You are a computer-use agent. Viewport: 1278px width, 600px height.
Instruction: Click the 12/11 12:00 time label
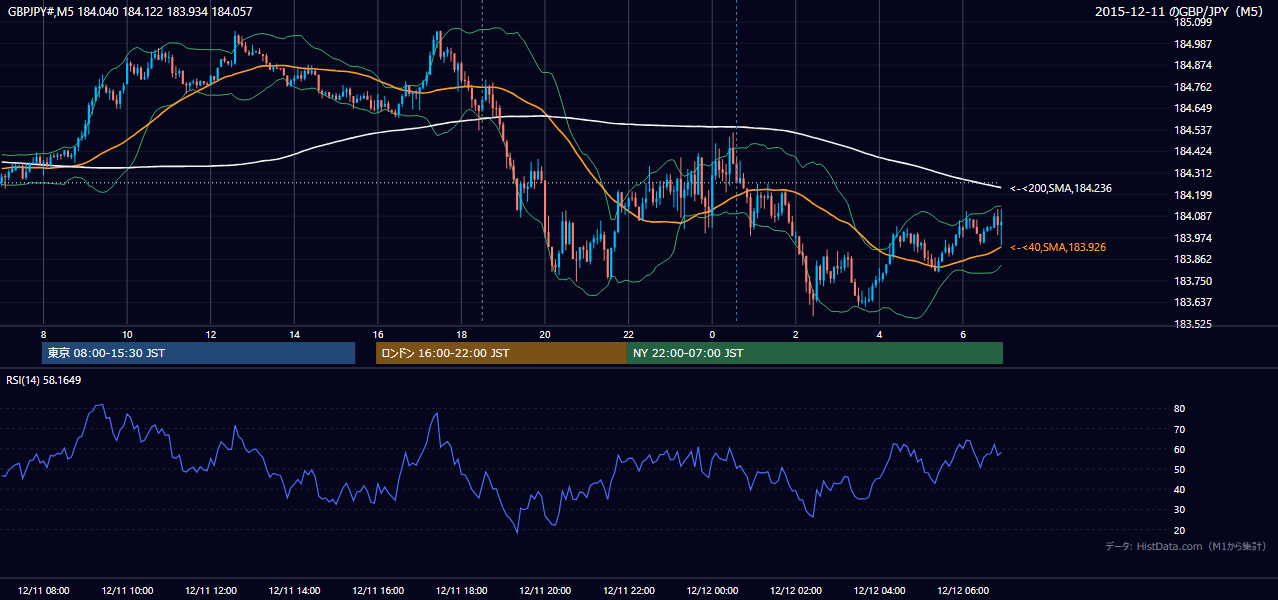tap(211, 591)
